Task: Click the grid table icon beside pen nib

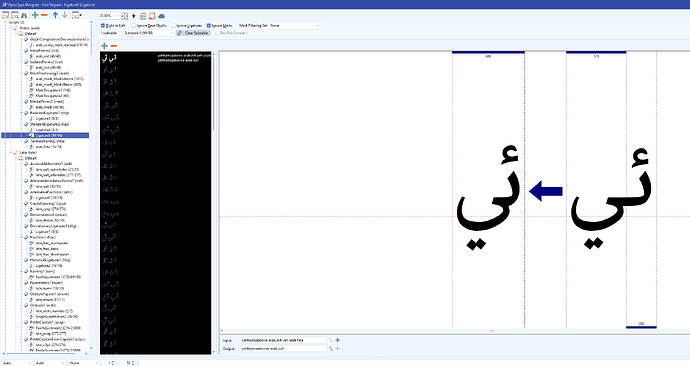Action: (x=143, y=16)
